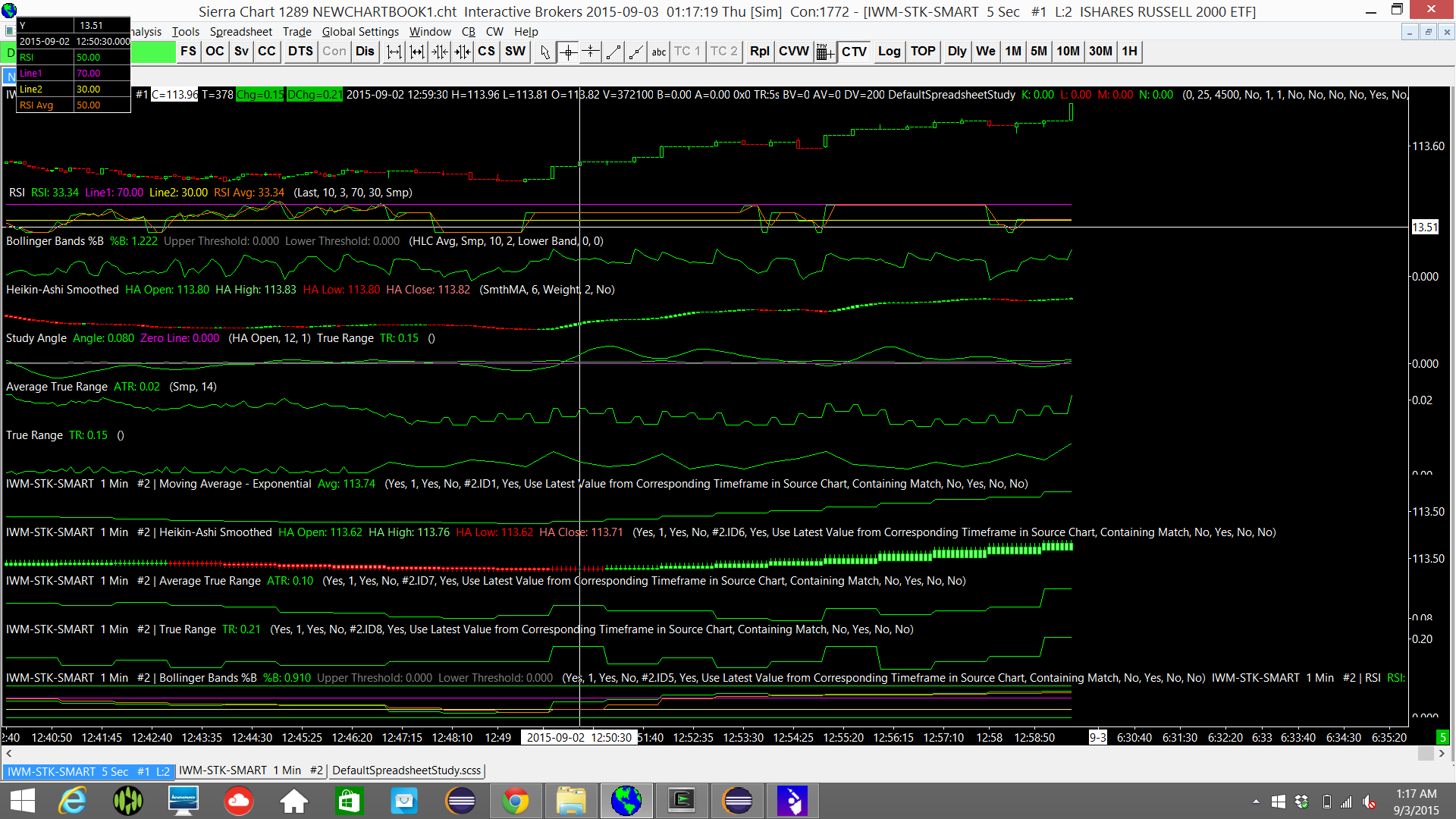Click the 30M timeframe button

pos(1100,52)
